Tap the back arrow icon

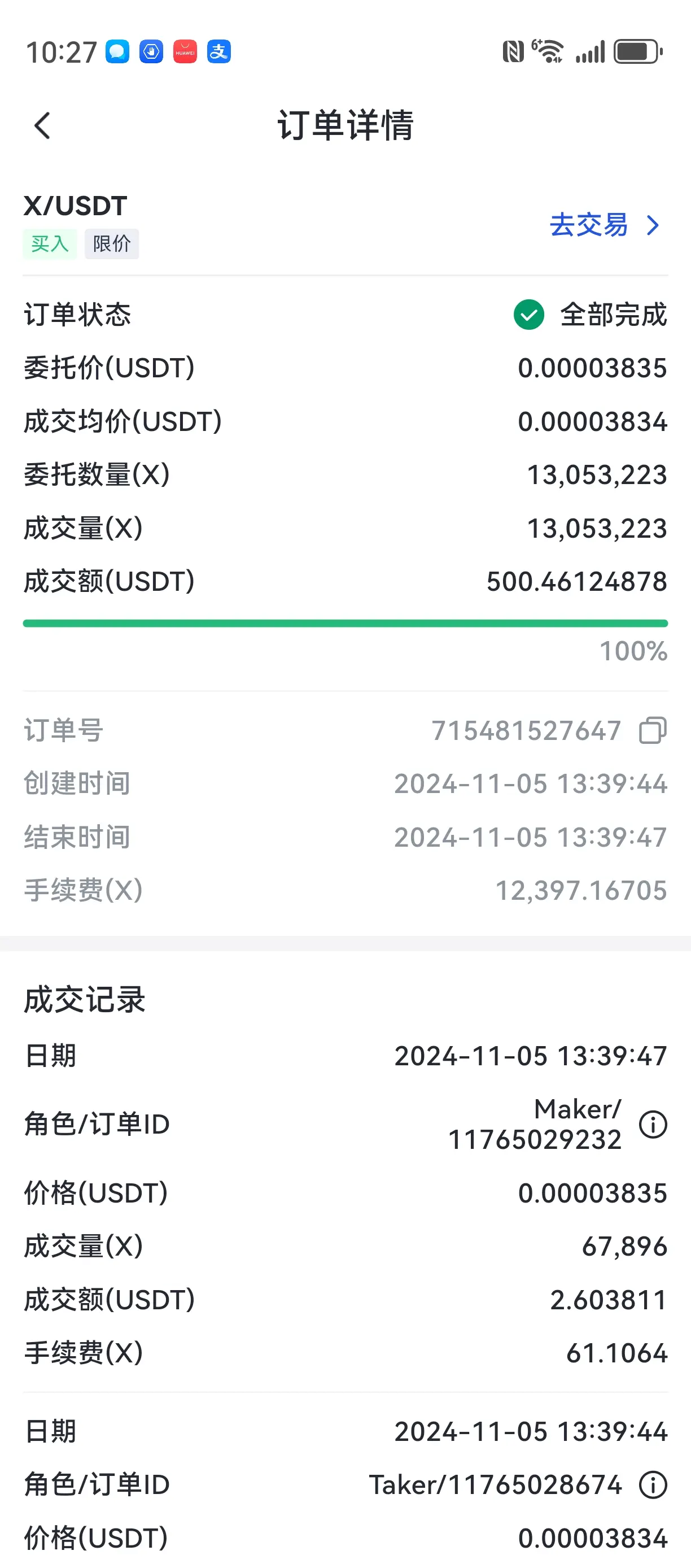42,126
